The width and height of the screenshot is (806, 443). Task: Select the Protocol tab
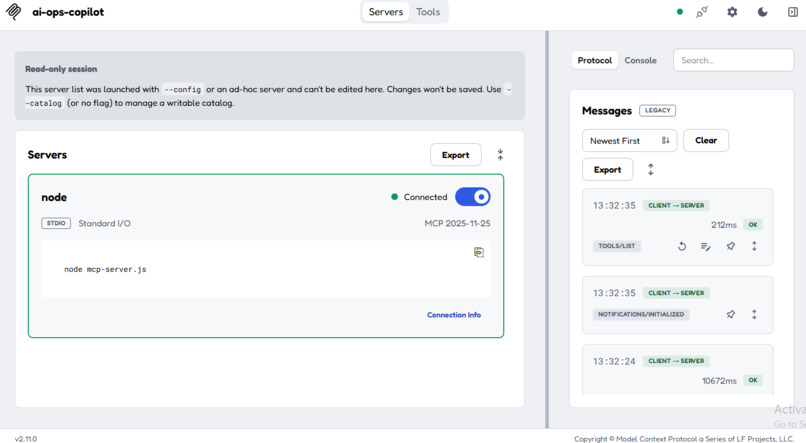[x=595, y=60]
